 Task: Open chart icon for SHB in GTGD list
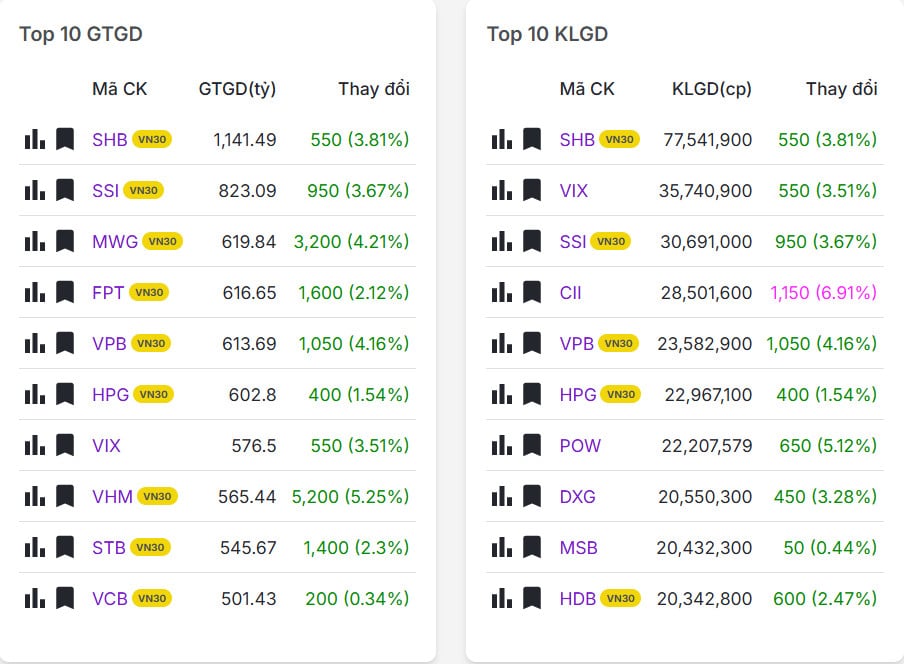point(35,139)
